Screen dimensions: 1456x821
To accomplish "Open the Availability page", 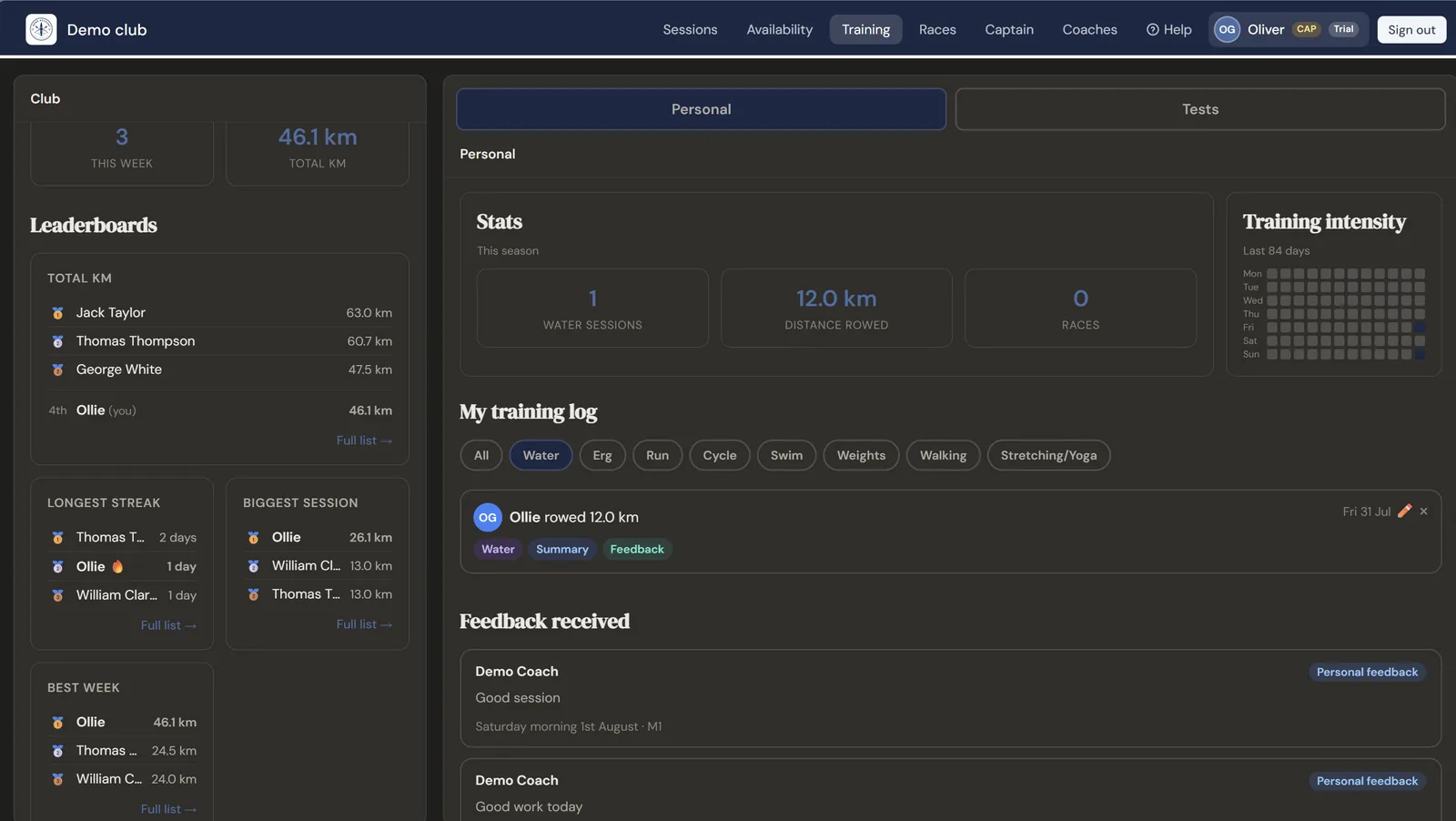I will (x=779, y=29).
